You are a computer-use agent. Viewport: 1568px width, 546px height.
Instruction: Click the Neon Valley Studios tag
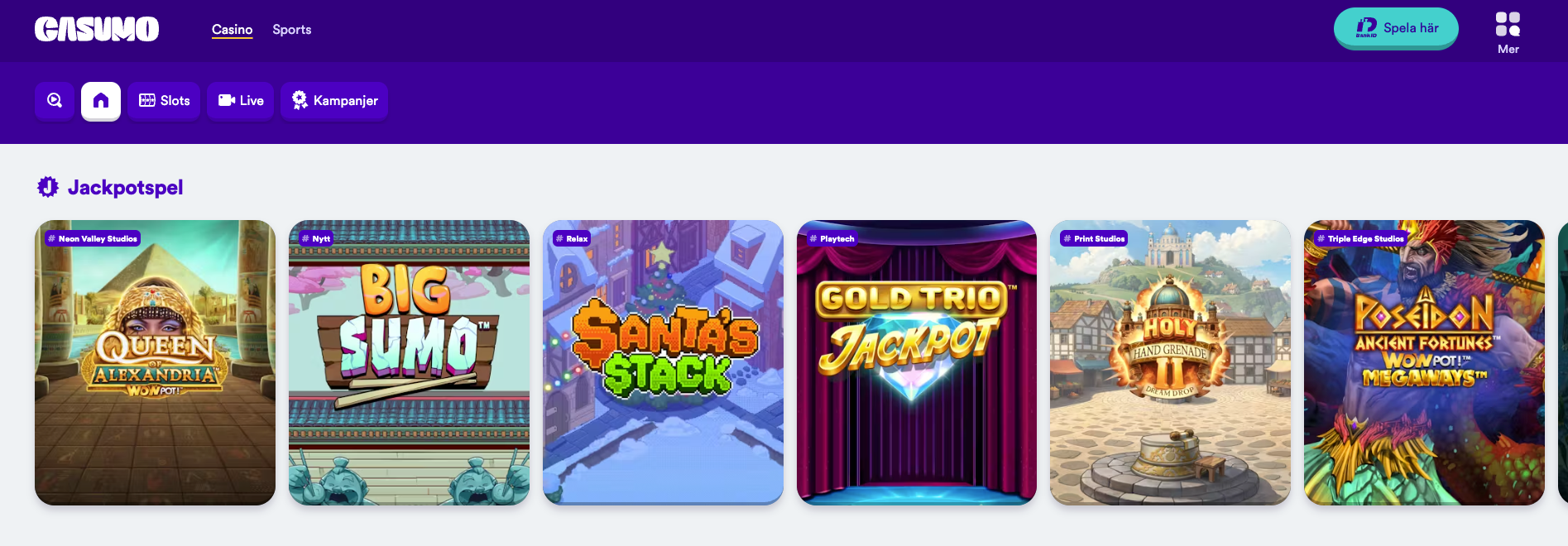(x=93, y=238)
